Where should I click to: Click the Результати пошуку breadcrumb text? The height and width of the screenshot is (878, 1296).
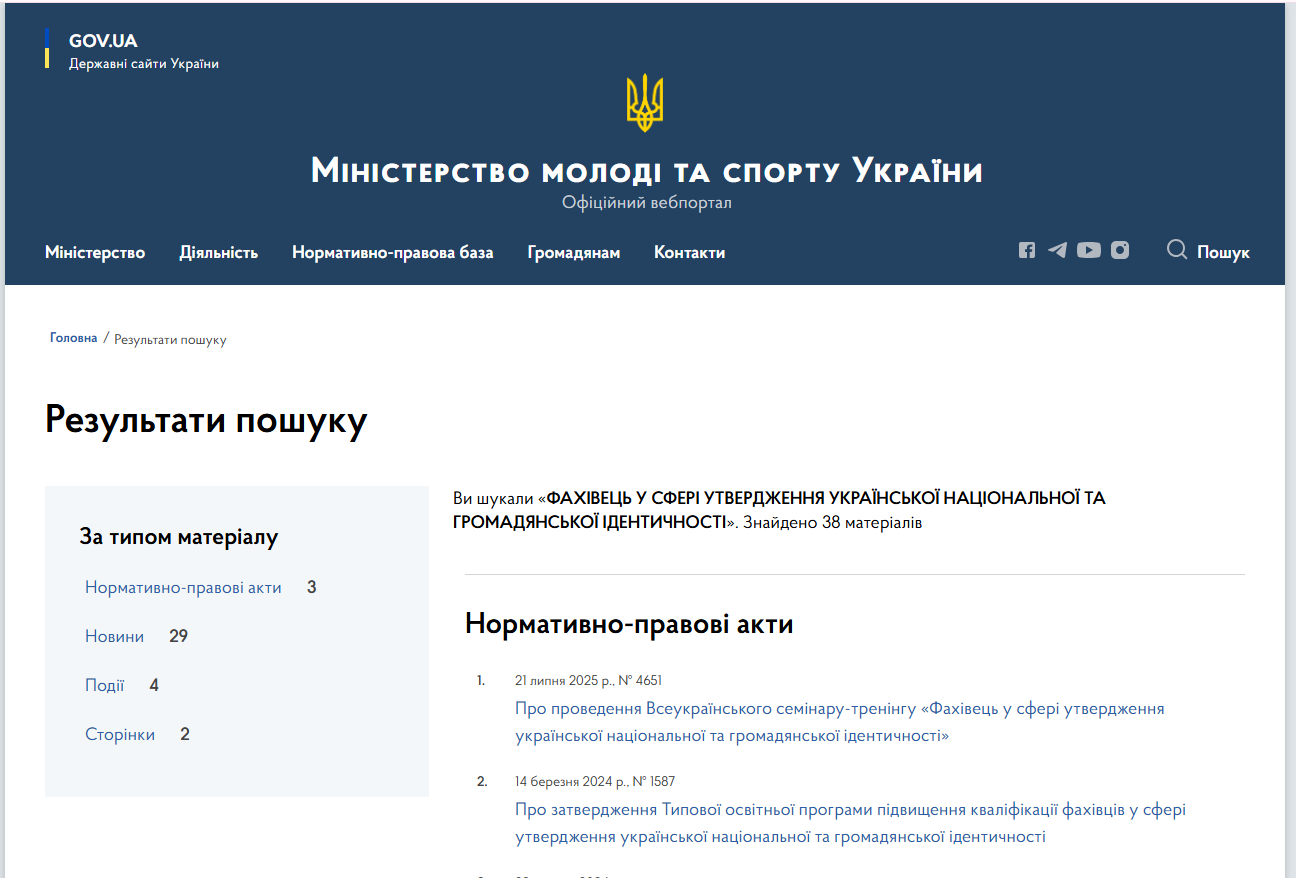(x=170, y=340)
